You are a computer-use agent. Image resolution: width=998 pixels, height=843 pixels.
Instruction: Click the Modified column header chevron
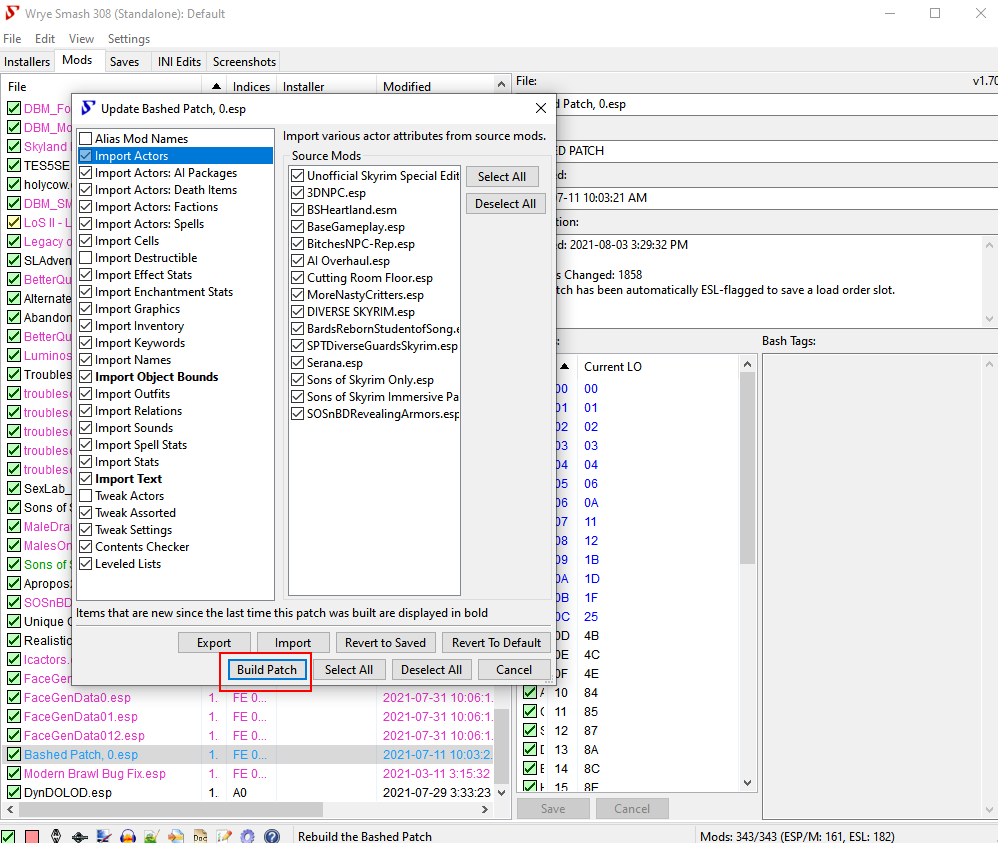click(503, 86)
